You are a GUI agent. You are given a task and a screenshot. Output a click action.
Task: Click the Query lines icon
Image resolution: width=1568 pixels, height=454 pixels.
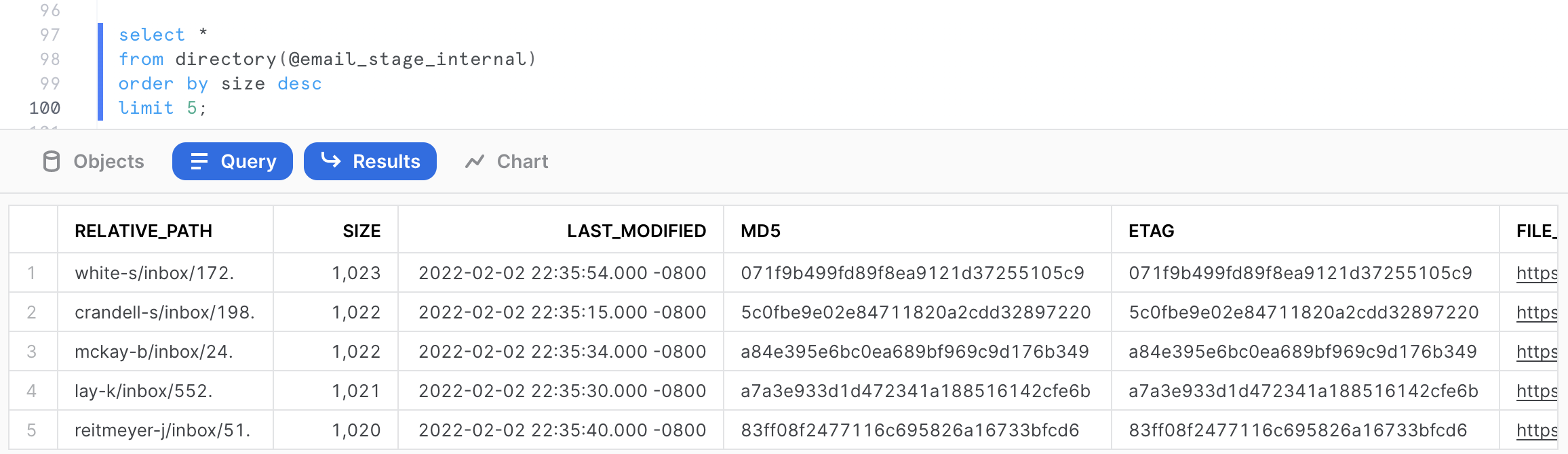pos(199,161)
